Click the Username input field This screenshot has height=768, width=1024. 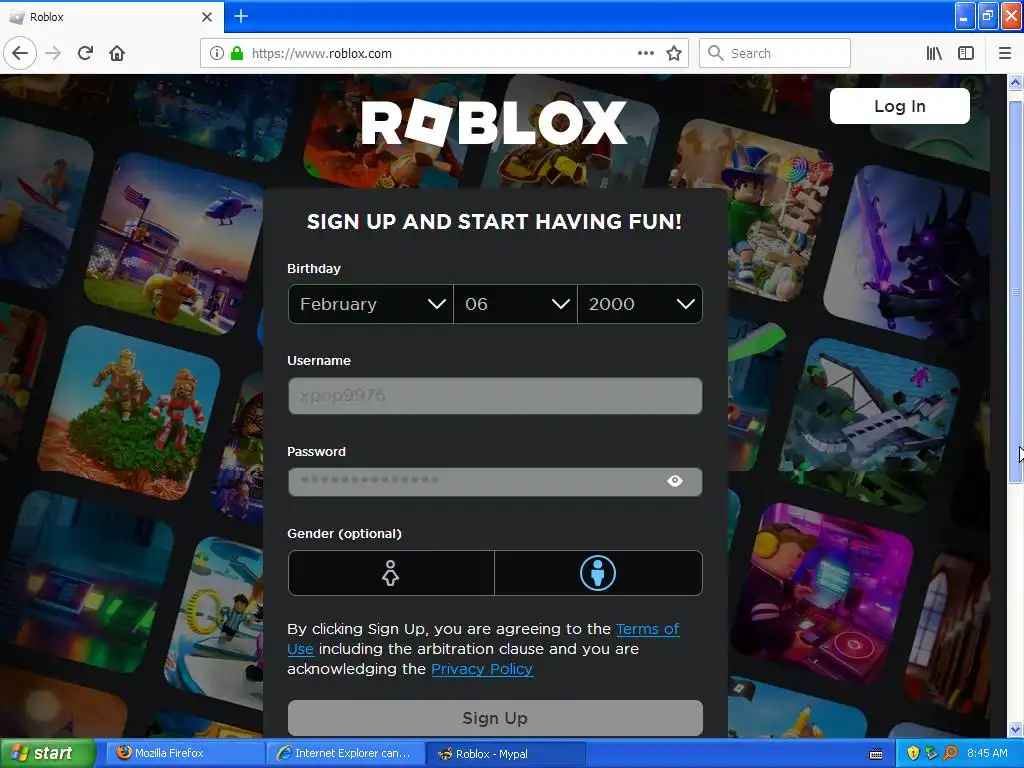click(x=495, y=396)
